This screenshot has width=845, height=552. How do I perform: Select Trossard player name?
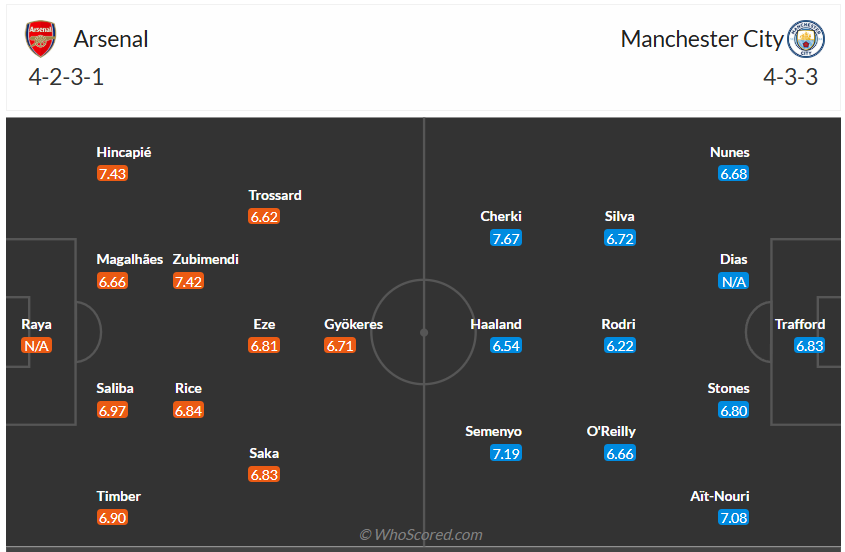(275, 195)
